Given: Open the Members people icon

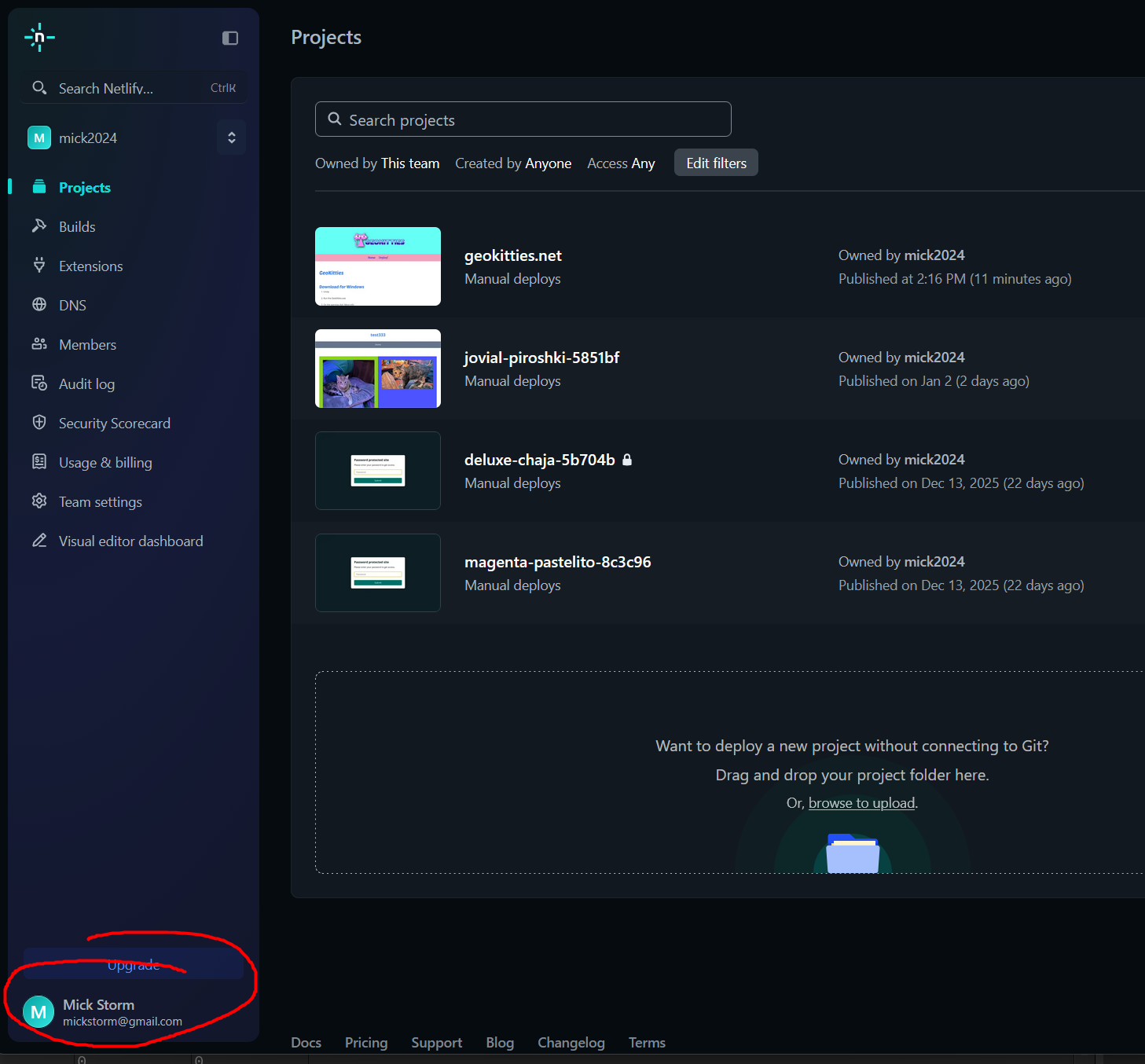Looking at the screenshot, I should tap(39, 344).
